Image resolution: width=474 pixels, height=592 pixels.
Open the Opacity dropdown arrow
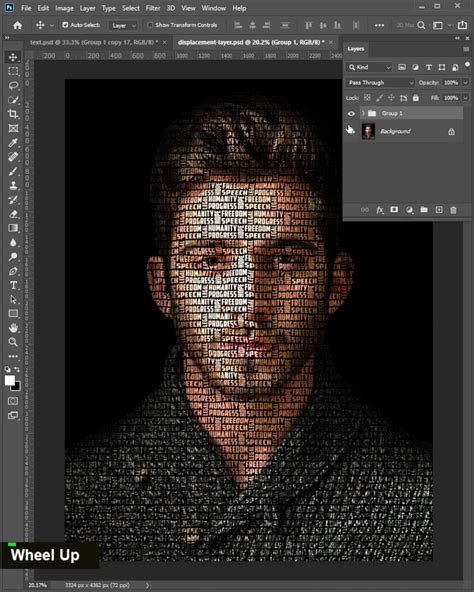coord(465,83)
